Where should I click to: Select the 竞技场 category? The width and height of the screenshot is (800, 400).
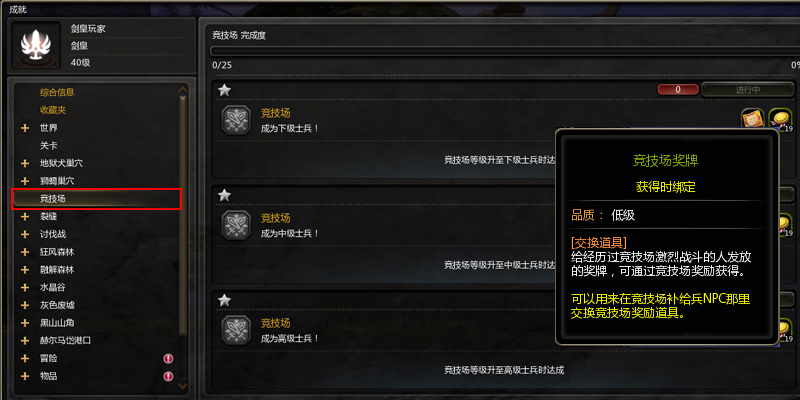[x=96, y=198]
